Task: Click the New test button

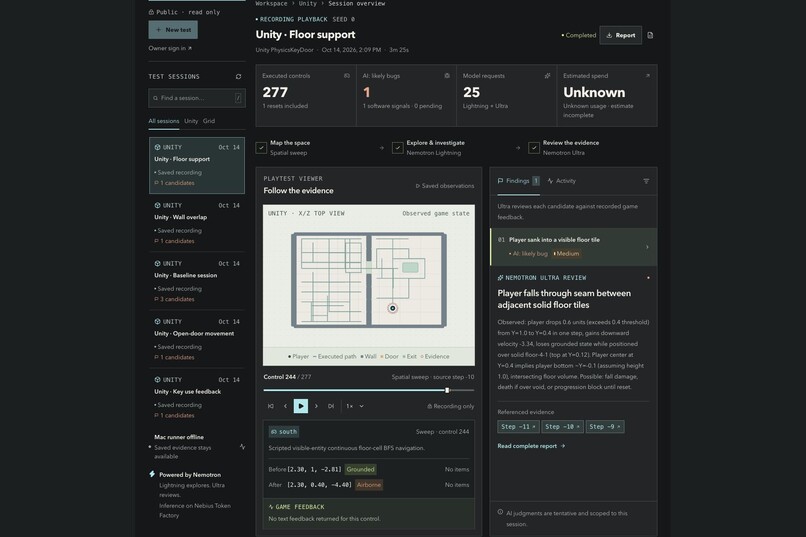Action: click(x=173, y=30)
